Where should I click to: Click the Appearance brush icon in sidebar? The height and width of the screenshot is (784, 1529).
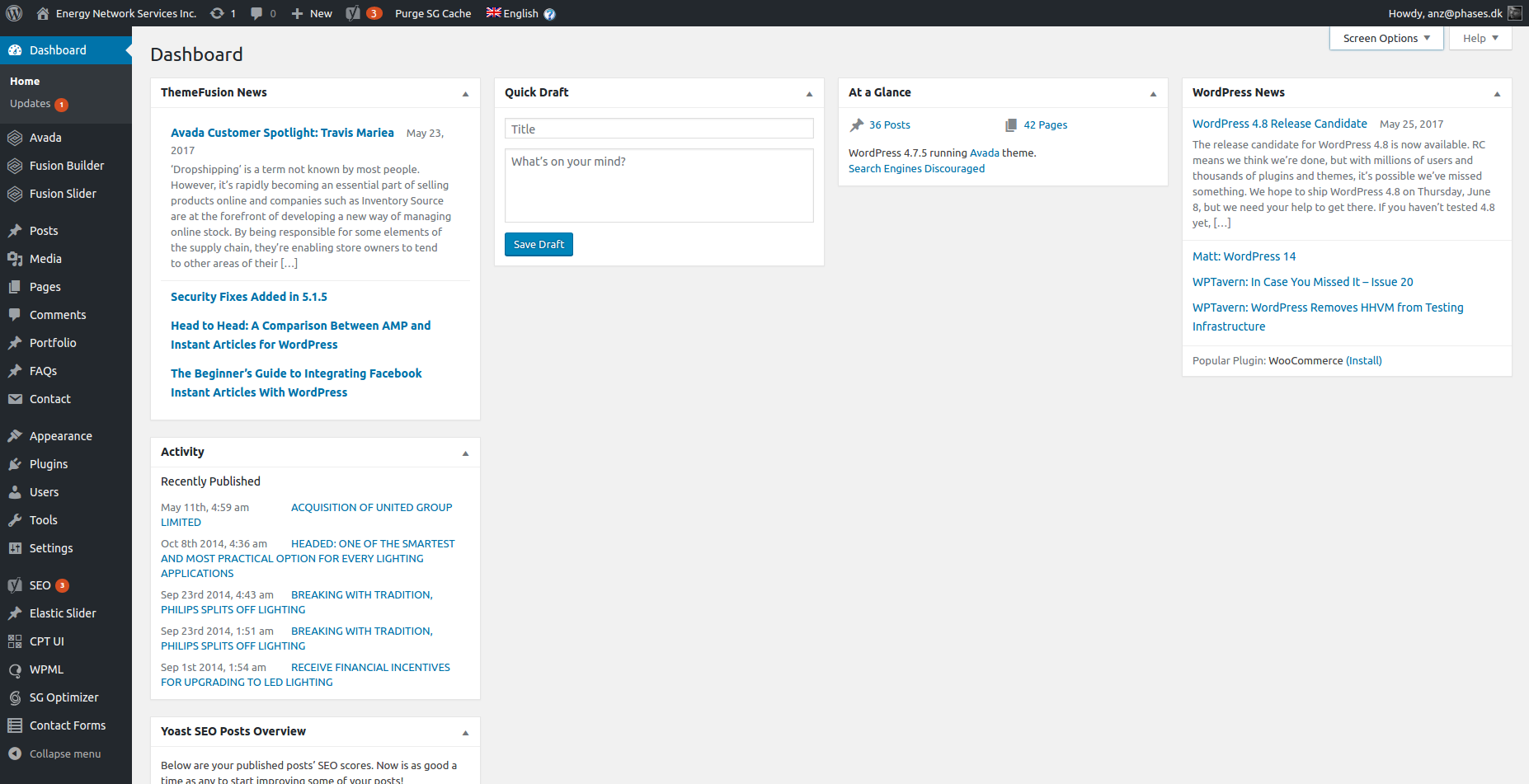pos(15,436)
